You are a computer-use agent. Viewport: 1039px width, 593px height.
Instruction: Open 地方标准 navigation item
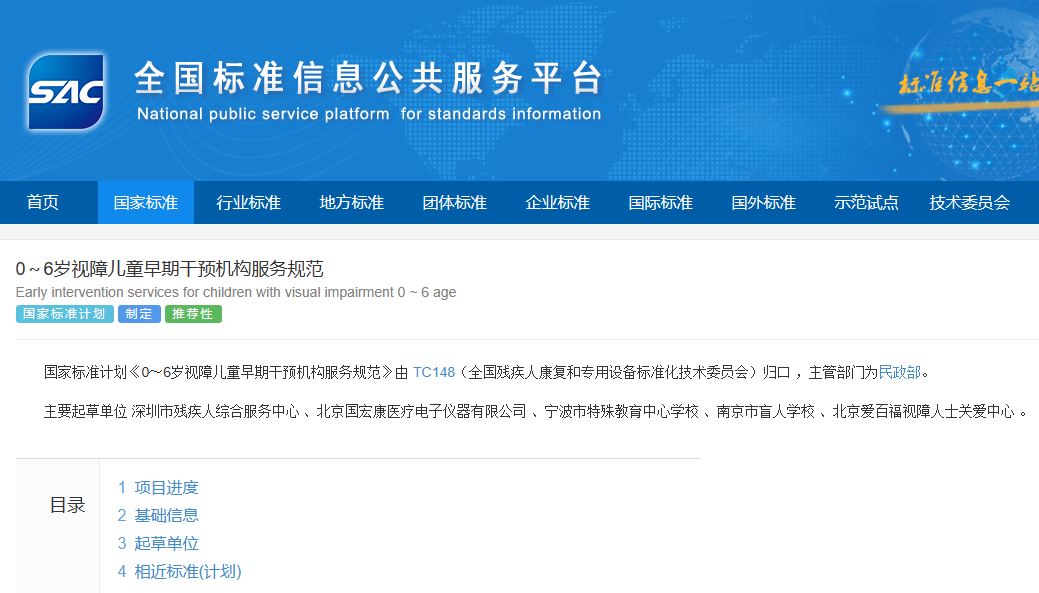[352, 202]
